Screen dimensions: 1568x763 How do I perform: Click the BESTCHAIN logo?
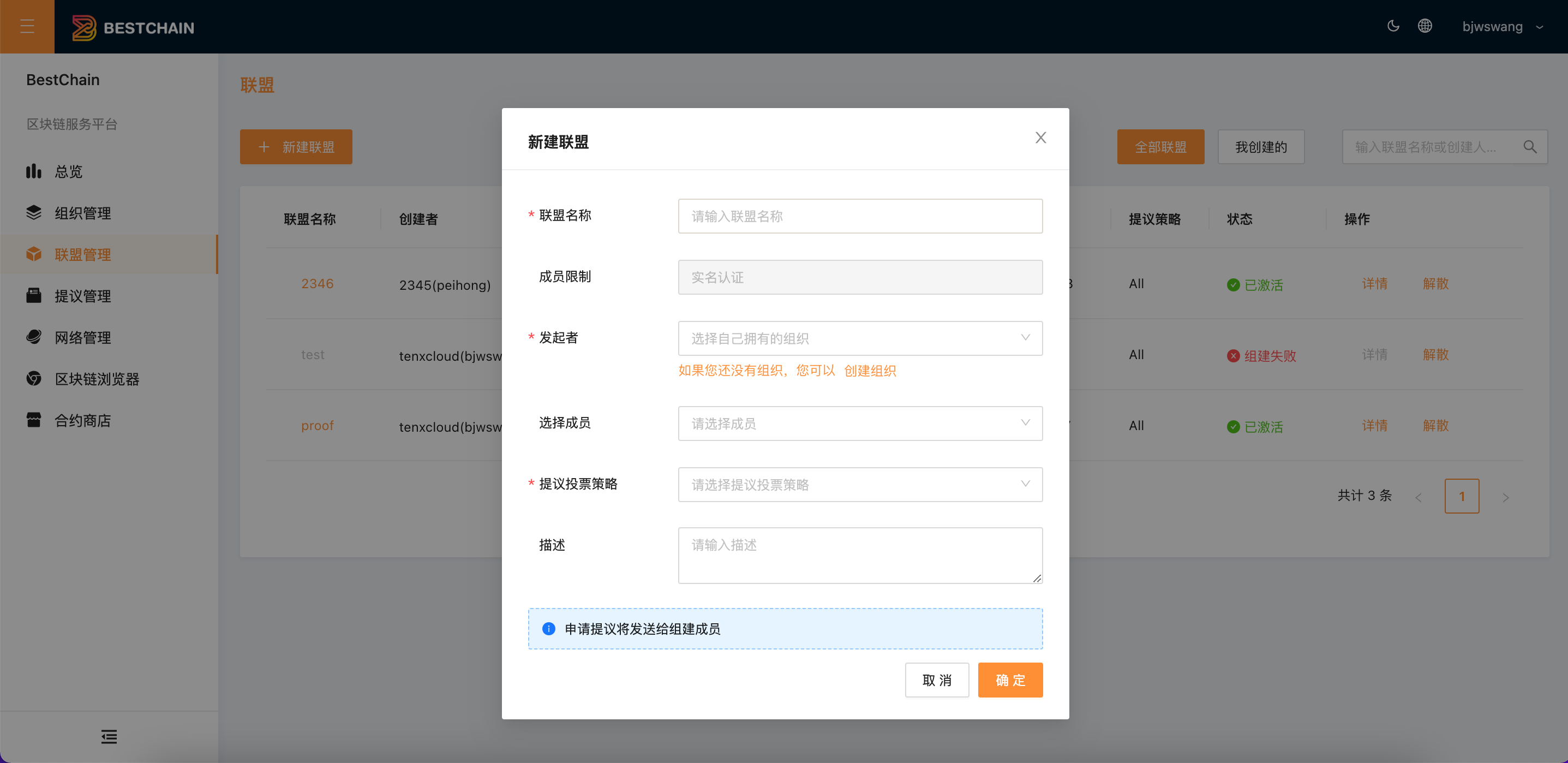[x=133, y=27]
